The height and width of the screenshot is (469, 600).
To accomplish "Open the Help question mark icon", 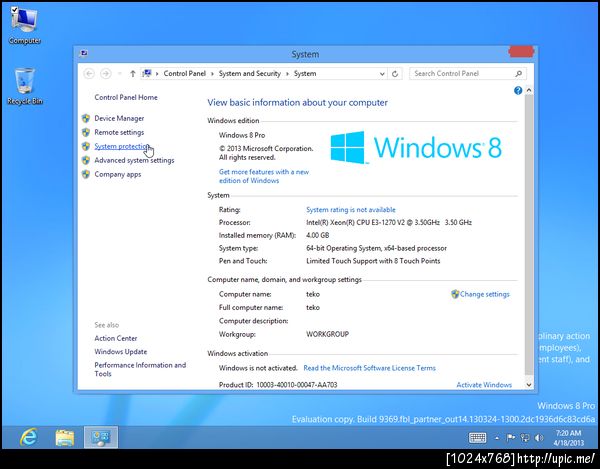I will click(x=518, y=91).
